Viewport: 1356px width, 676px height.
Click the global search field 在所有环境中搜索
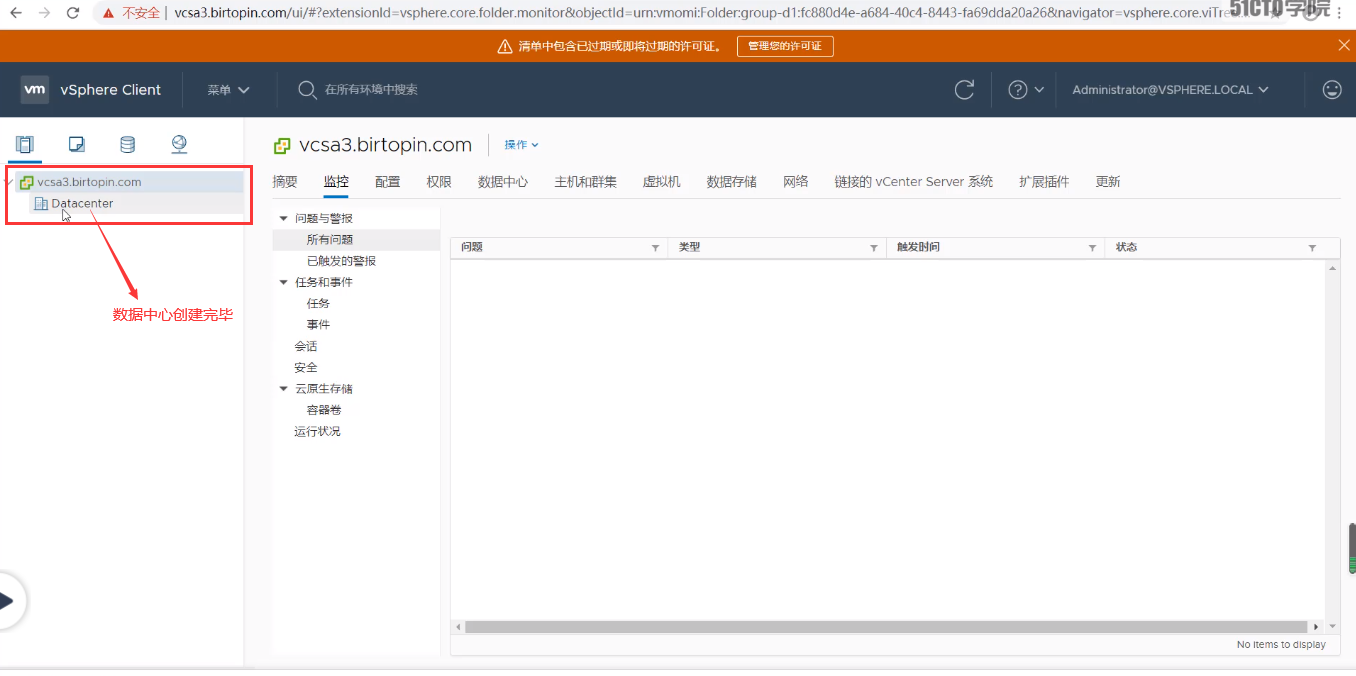[x=371, y=90]
